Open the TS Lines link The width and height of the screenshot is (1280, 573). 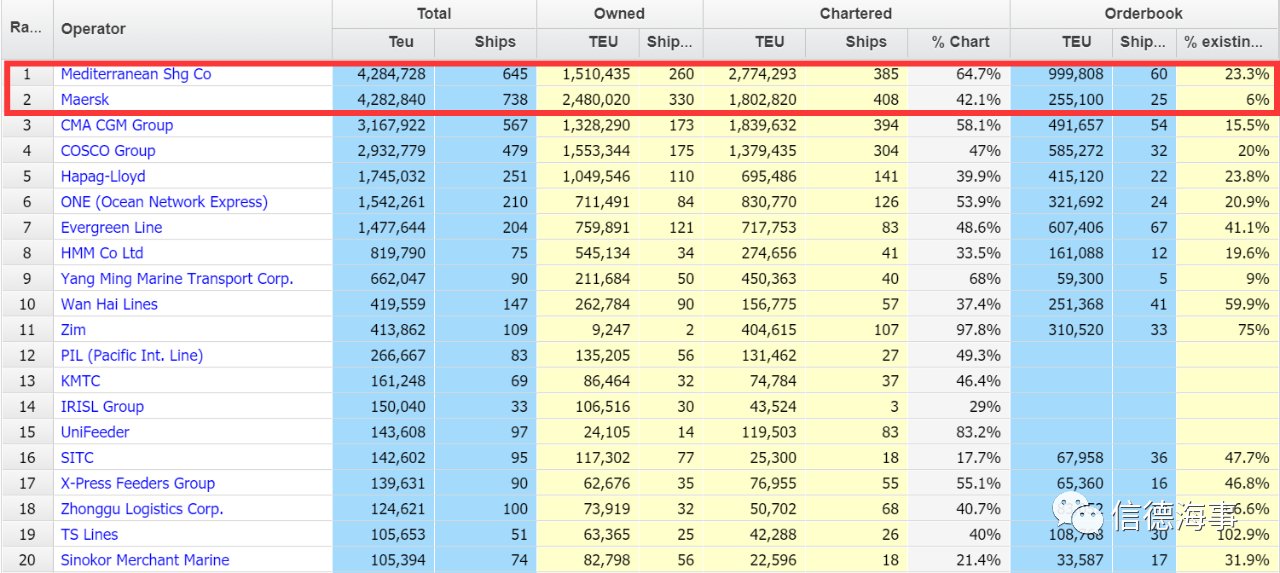click(x=89, y=535)
